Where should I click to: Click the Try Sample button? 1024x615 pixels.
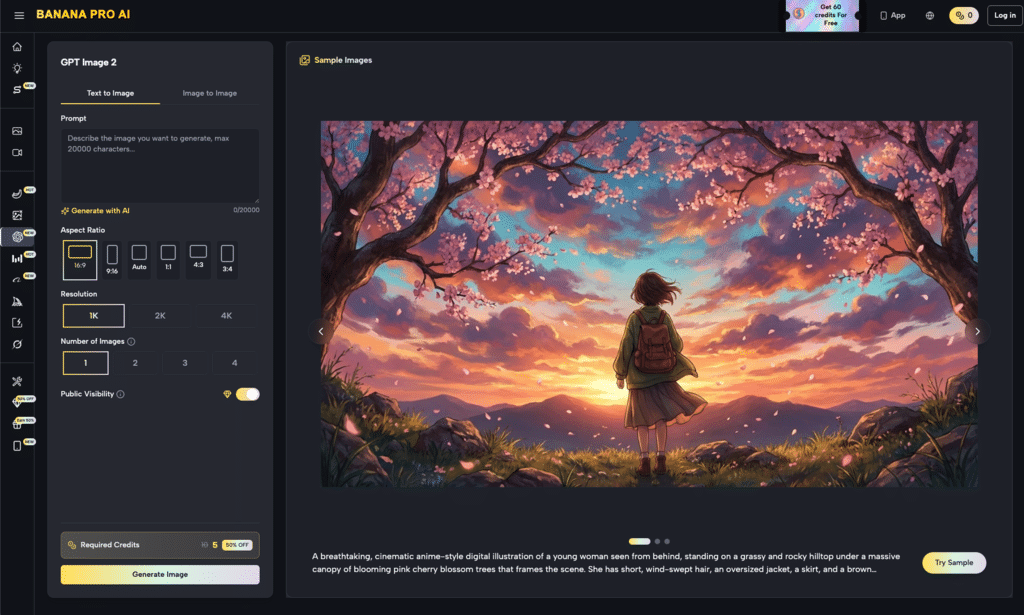click(x=953, y=563)
